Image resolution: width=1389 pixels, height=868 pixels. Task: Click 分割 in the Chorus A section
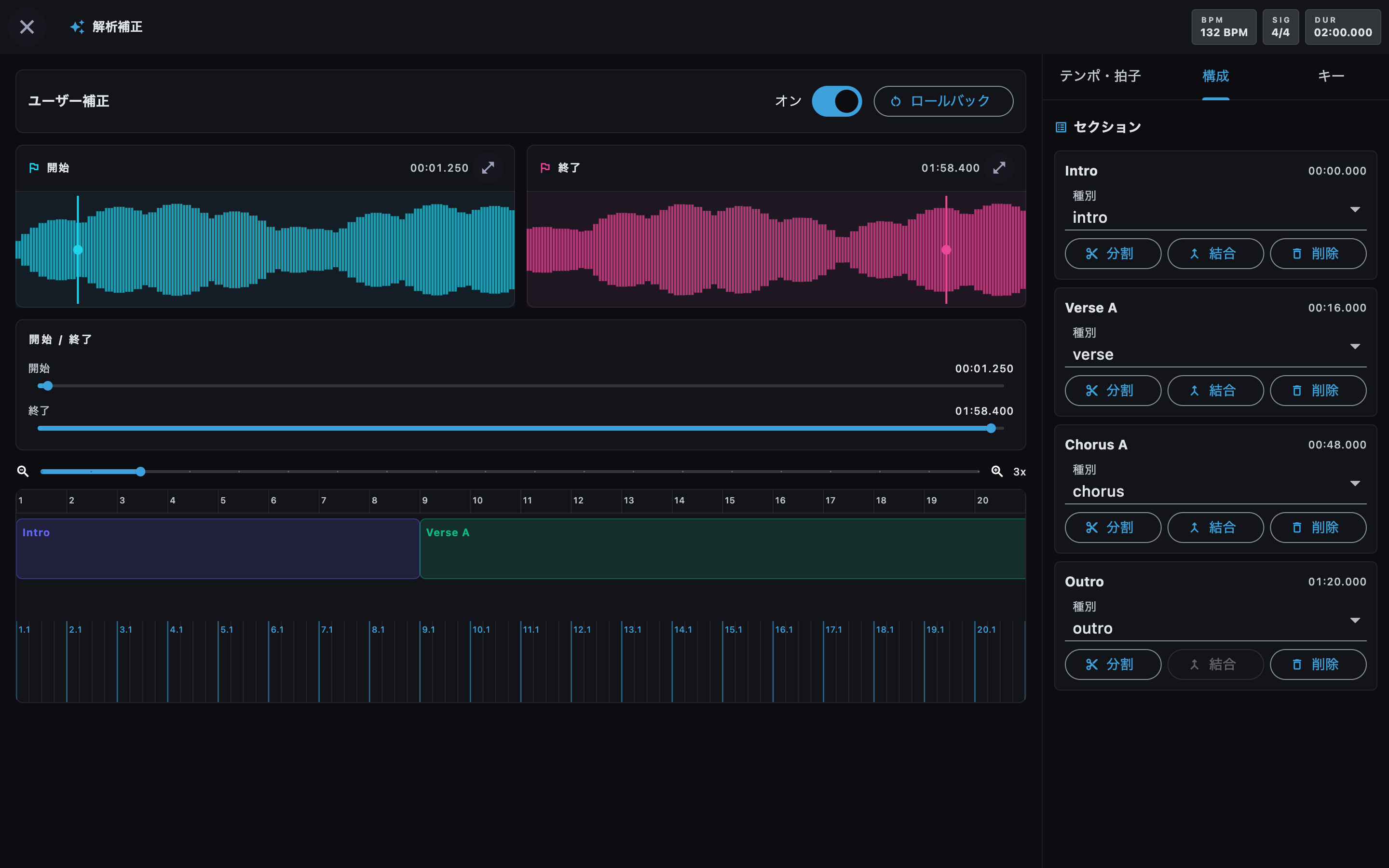(1112, 527)
